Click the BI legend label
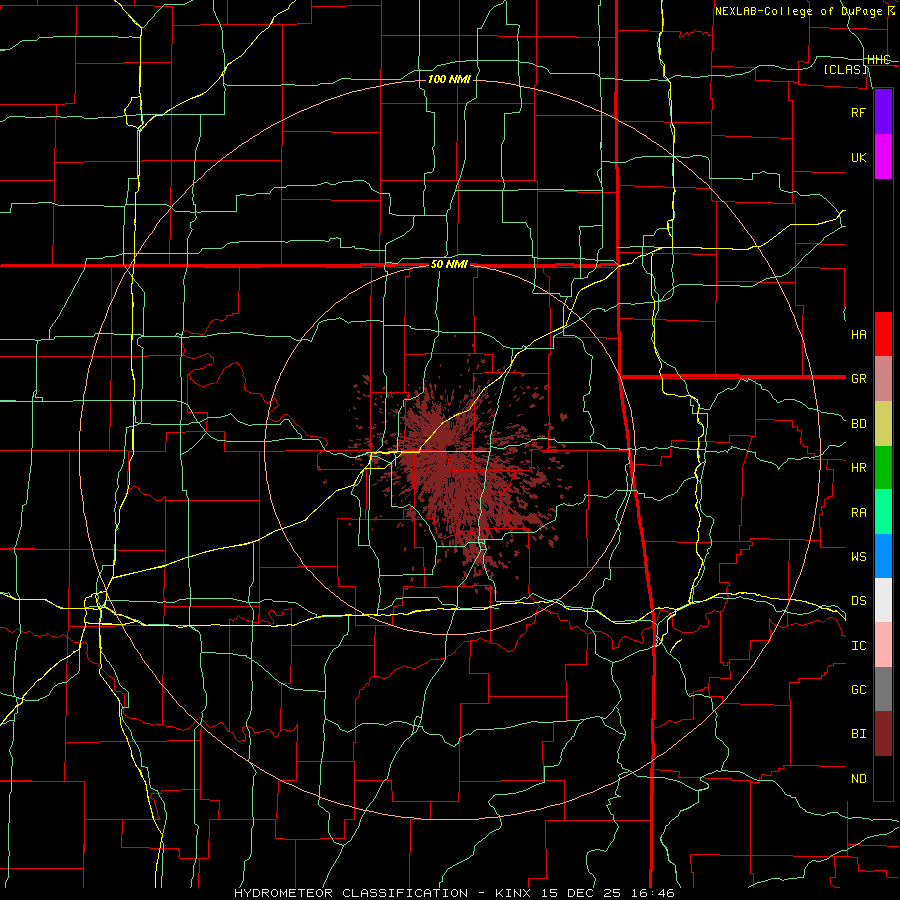Image resolution: width=900 pixels, height=900 pixels. pos(859,734)
